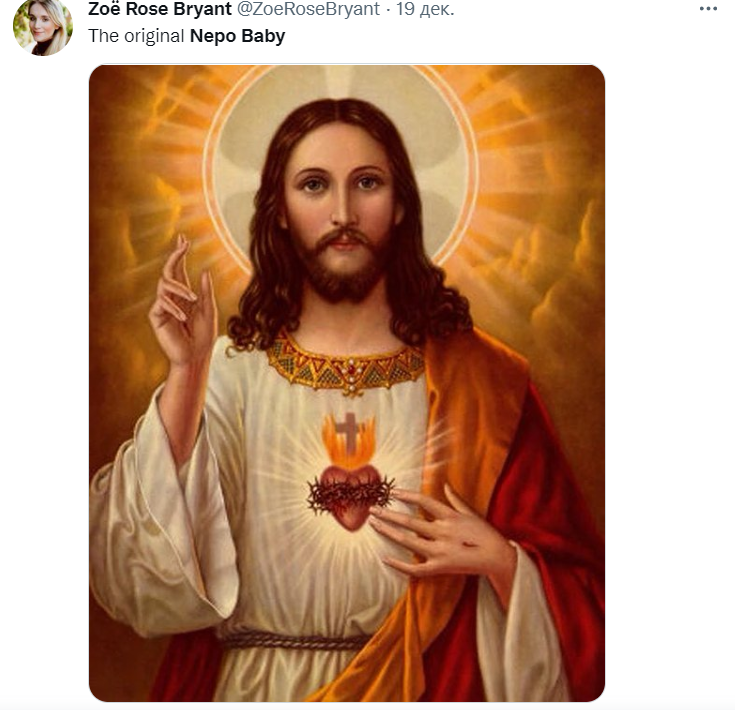The height and width of the screenshot is (710, 735).
Task: Click the crown of thorns around heart
Action: 348,492
